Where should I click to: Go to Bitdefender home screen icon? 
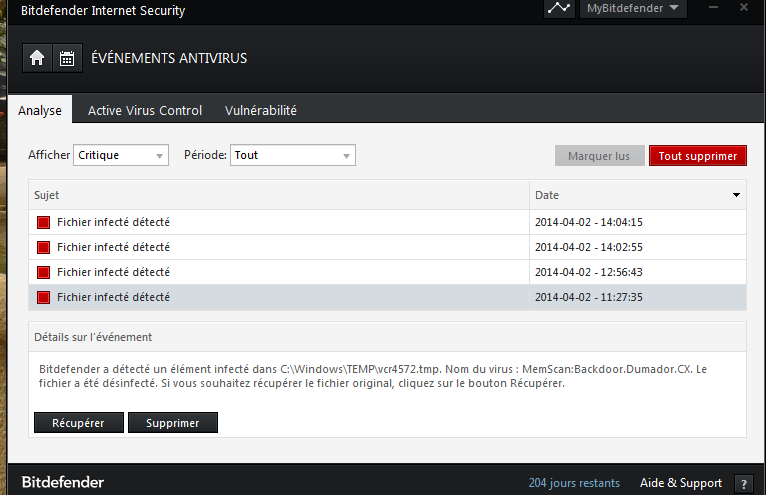tap(37, 58)
